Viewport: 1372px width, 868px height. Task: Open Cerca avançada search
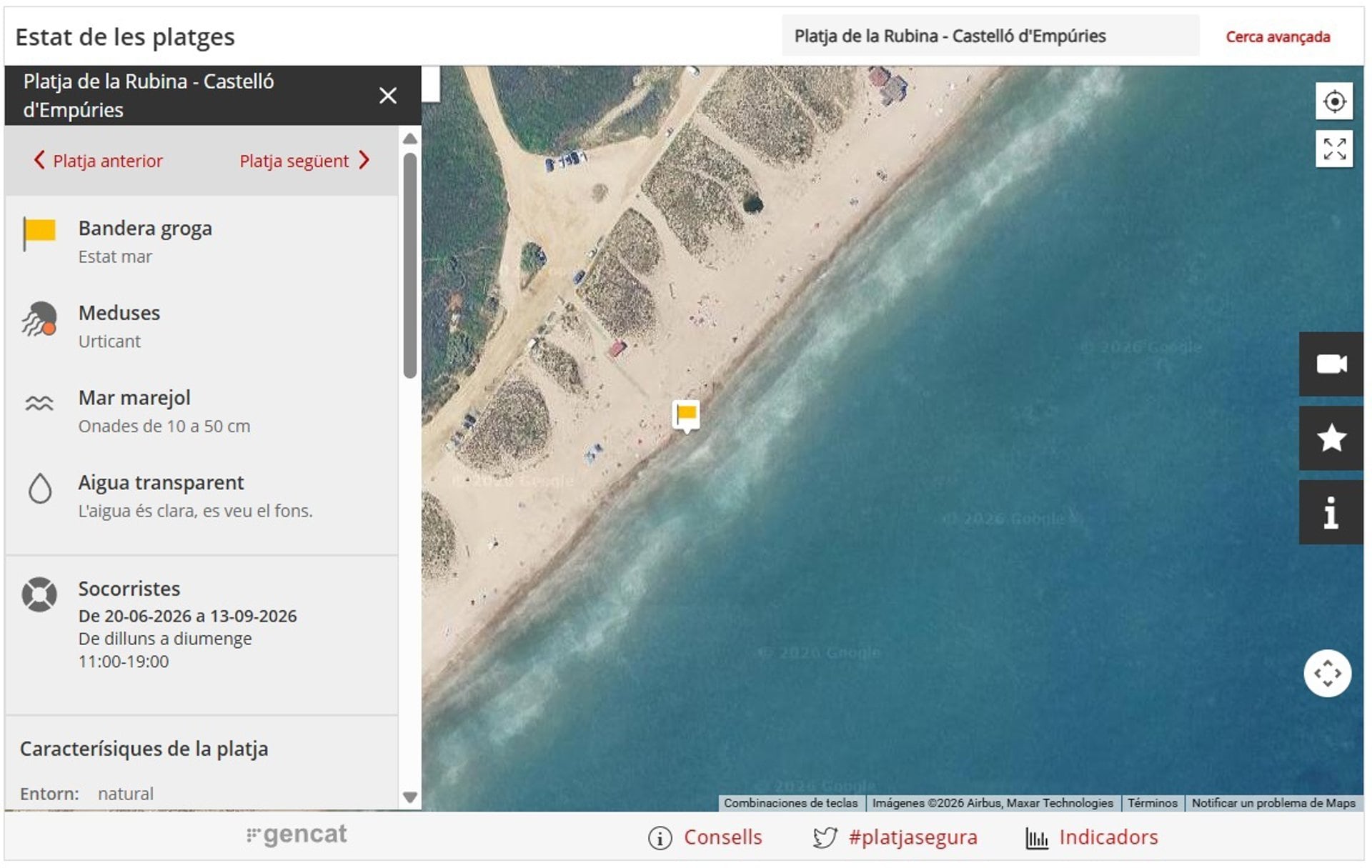tap(1278, 36)
